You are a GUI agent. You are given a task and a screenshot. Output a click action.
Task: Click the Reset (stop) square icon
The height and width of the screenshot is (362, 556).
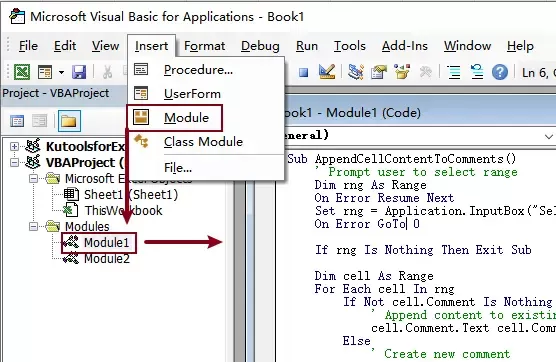point(304,73)
